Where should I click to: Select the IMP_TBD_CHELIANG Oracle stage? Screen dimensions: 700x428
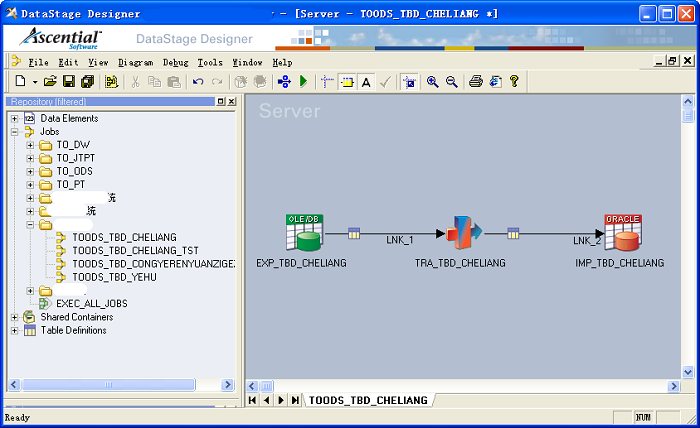[x=623, y=232]
